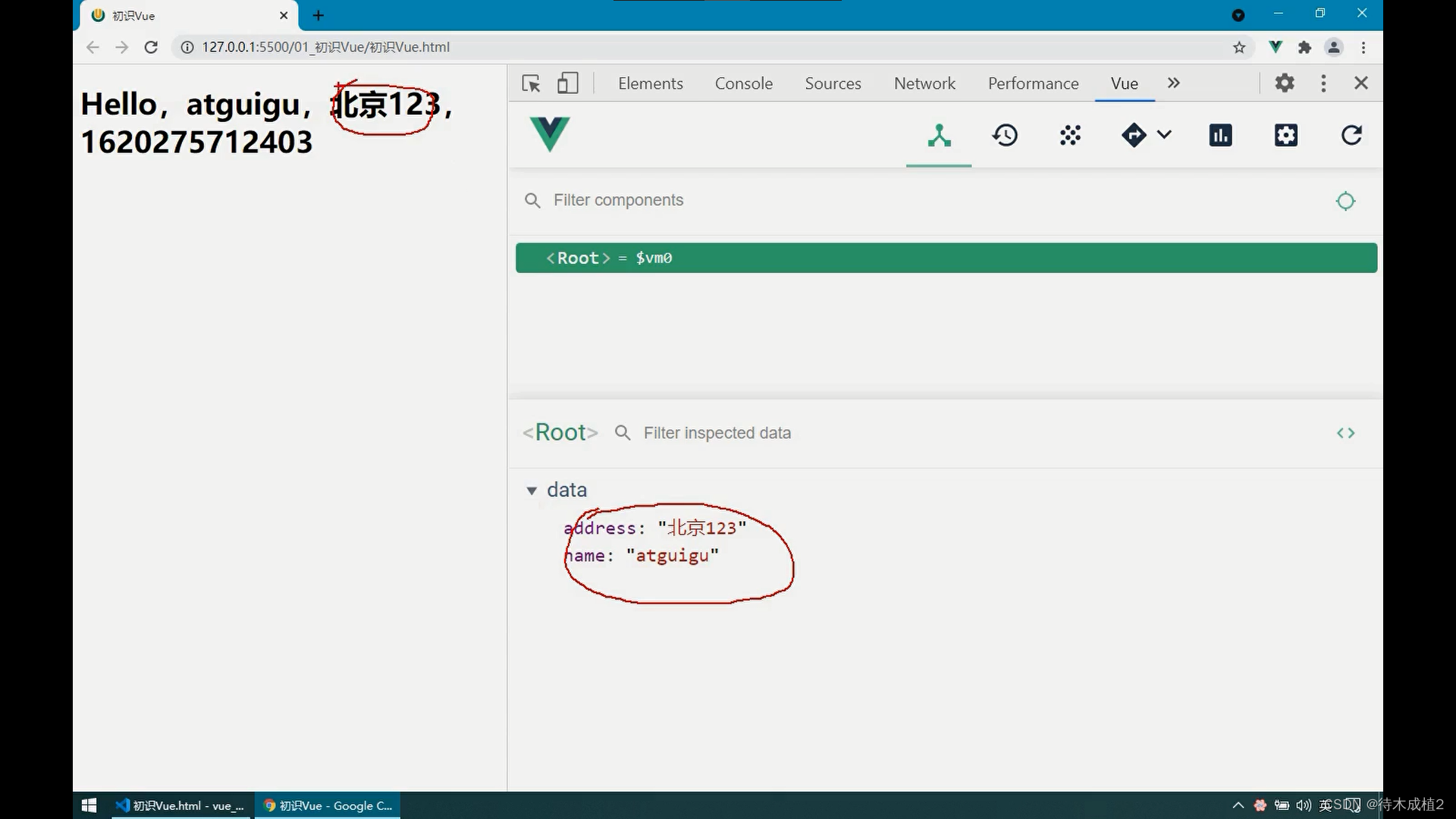Show hidden system tray icons caret

1238,805
